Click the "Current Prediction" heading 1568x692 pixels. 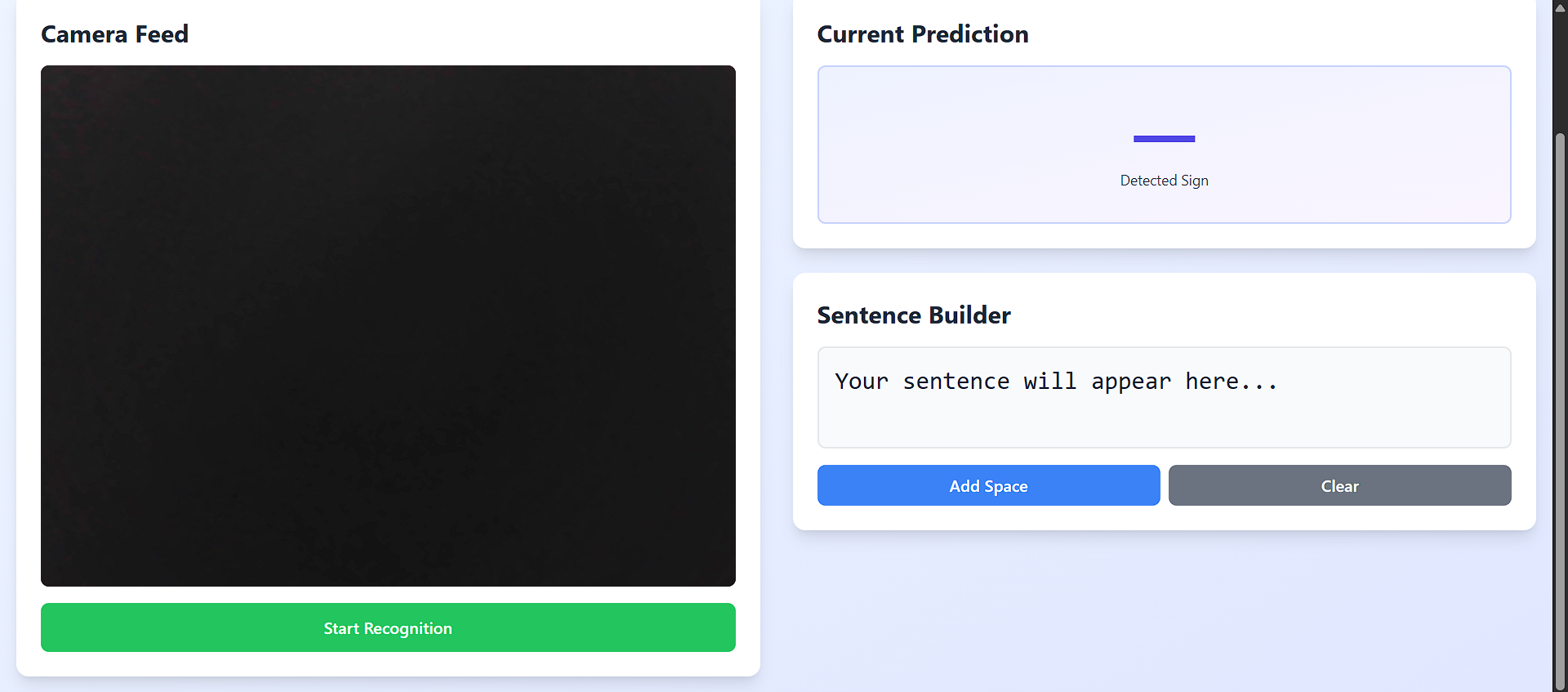click(923, 34)
